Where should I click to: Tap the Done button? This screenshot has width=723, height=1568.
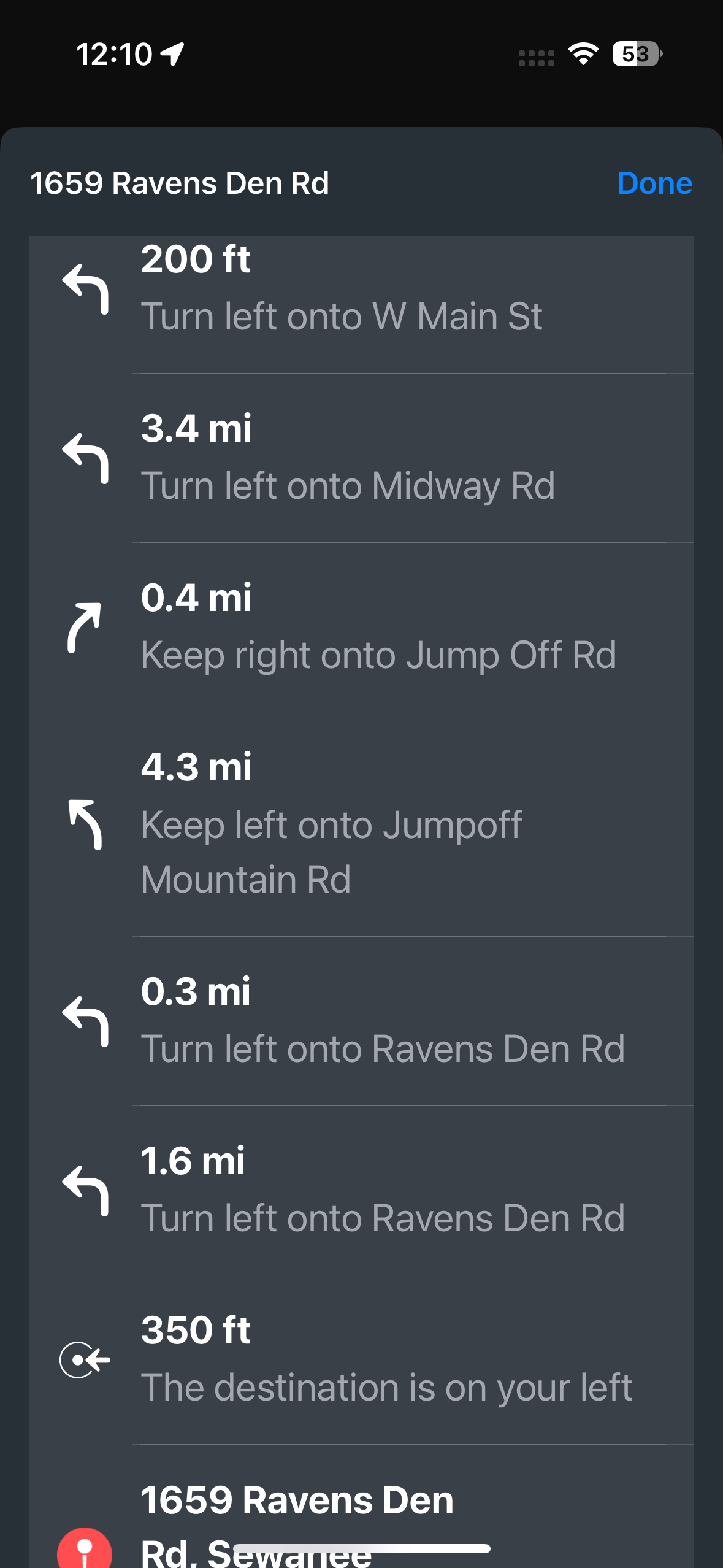[x=654, y=183]
